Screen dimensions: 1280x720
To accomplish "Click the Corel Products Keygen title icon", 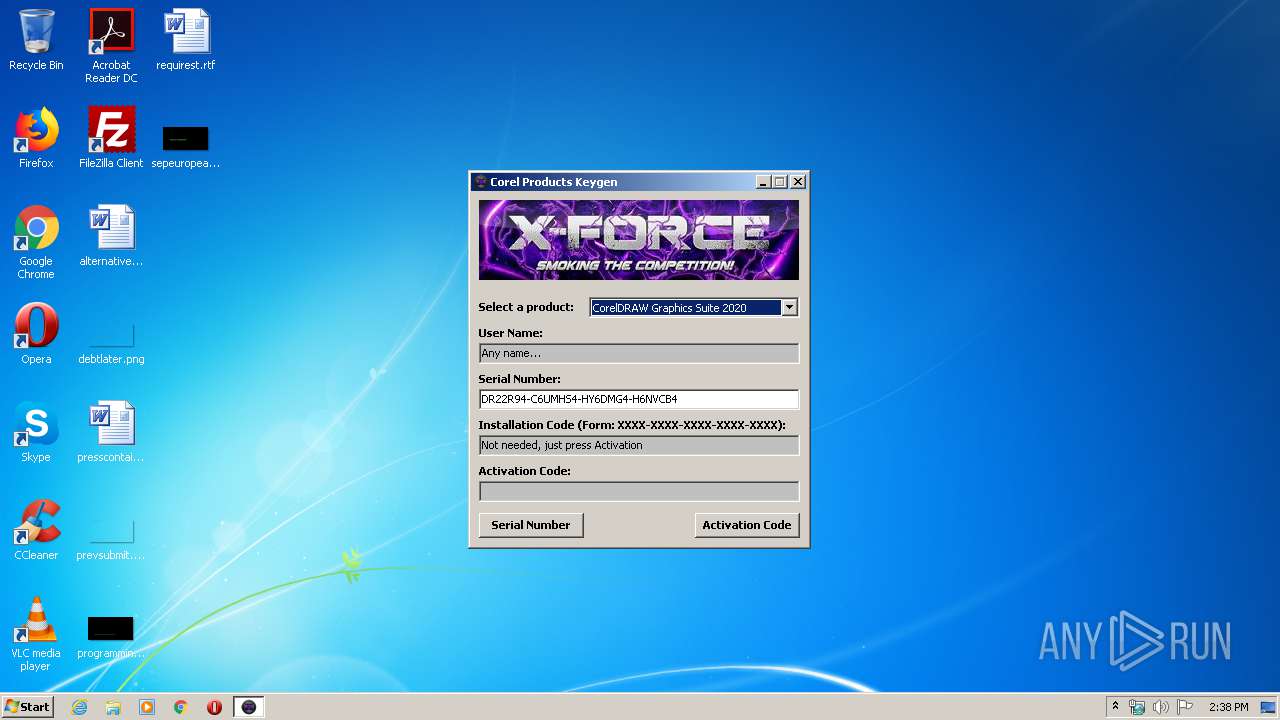I will [480, 182].
